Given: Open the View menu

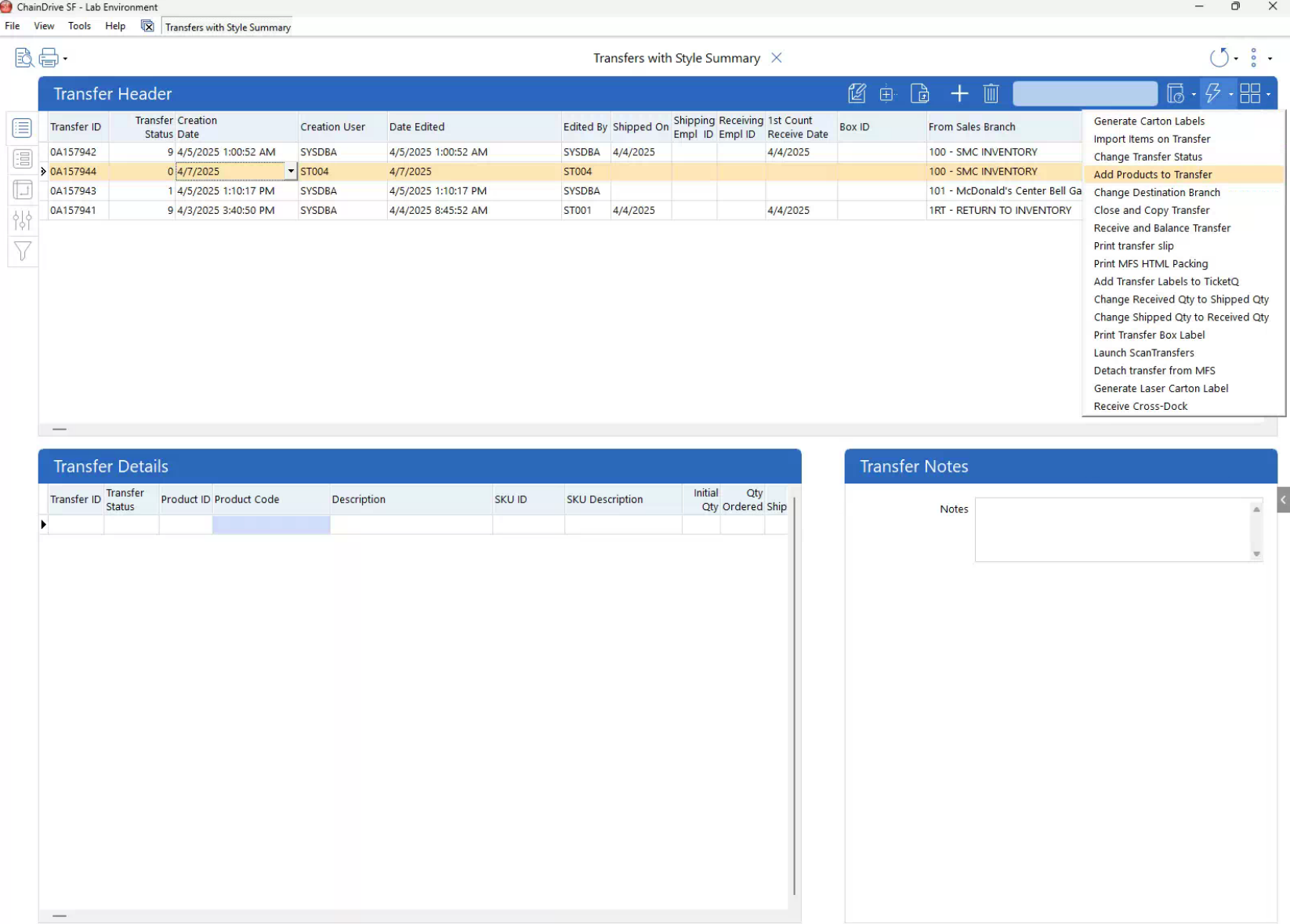Looking at the screenshot, I should (x=44, y=26).
